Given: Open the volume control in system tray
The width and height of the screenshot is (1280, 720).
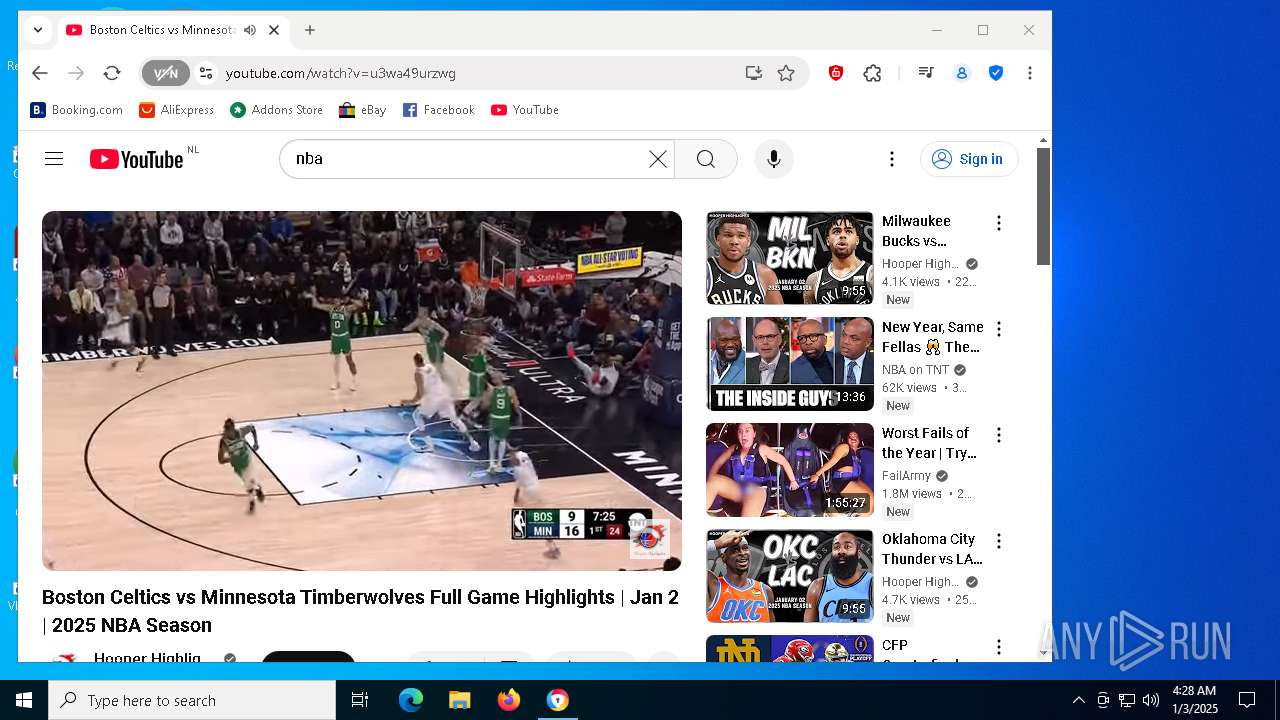Looking at the screenshot, I should pos(1151,700).
